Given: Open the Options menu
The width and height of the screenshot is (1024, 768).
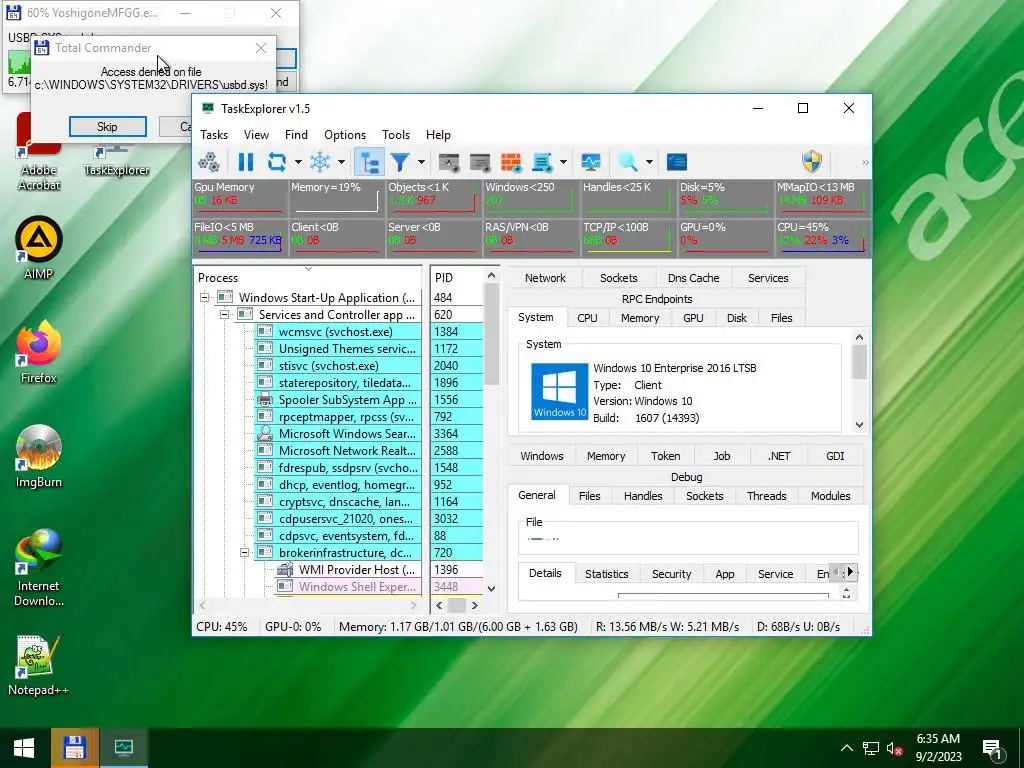Looking at the screenshot, I should 345,135.
